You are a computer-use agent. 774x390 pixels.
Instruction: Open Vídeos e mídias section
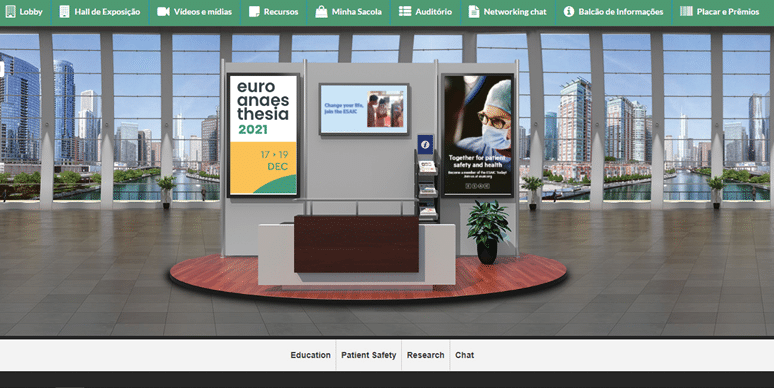194,12
